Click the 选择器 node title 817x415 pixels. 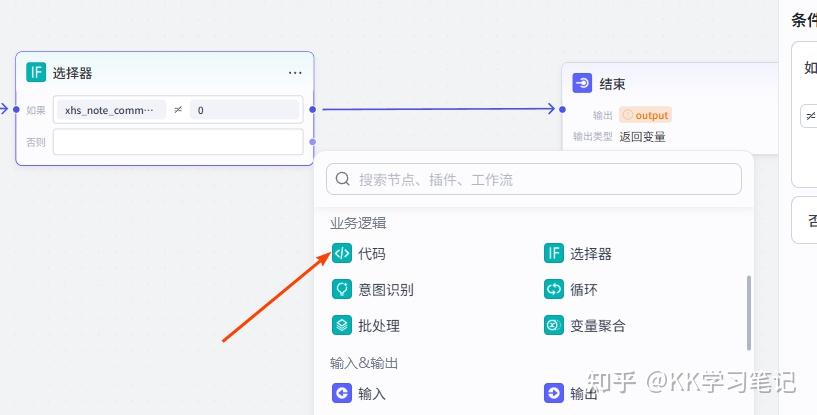click(72, 73)
